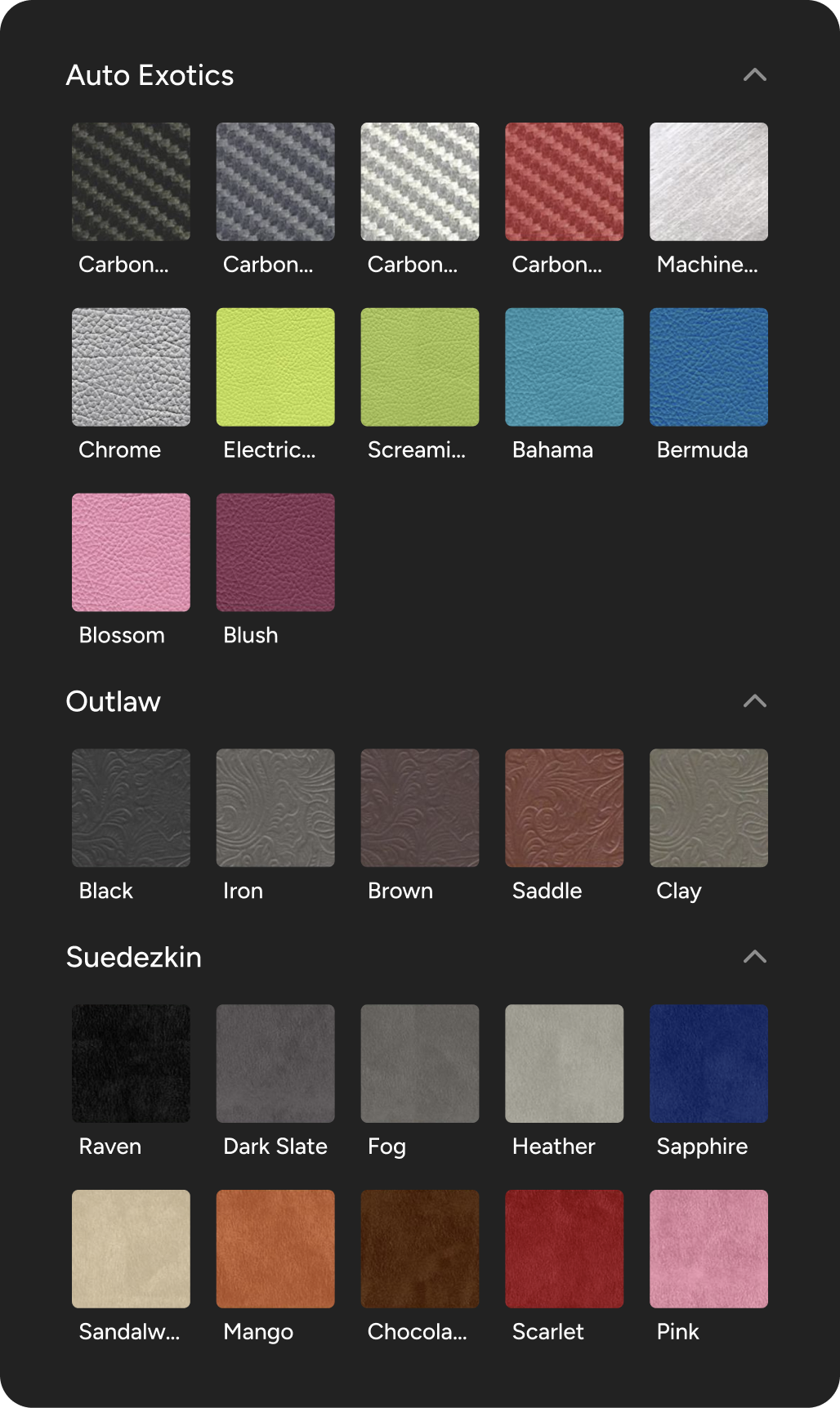Choose the Blush burgundy swatch

pos(275,552)
